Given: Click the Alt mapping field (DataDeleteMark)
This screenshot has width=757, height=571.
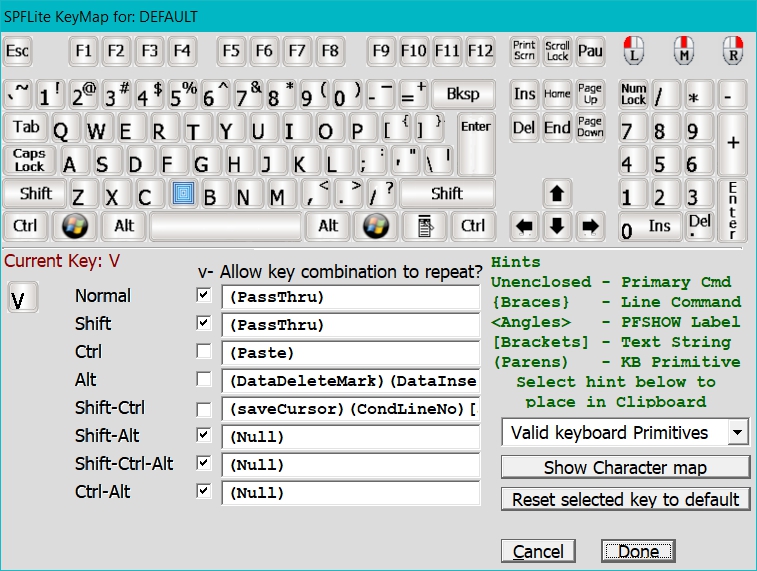Looking at the screenshot, I should 351,380.
